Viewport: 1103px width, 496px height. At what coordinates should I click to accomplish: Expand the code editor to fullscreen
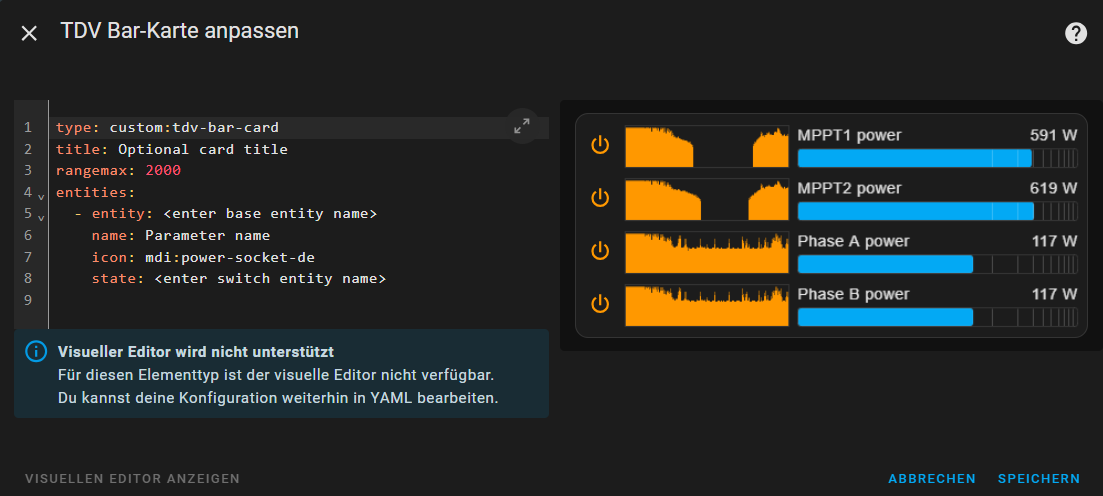tap(522, 127)
